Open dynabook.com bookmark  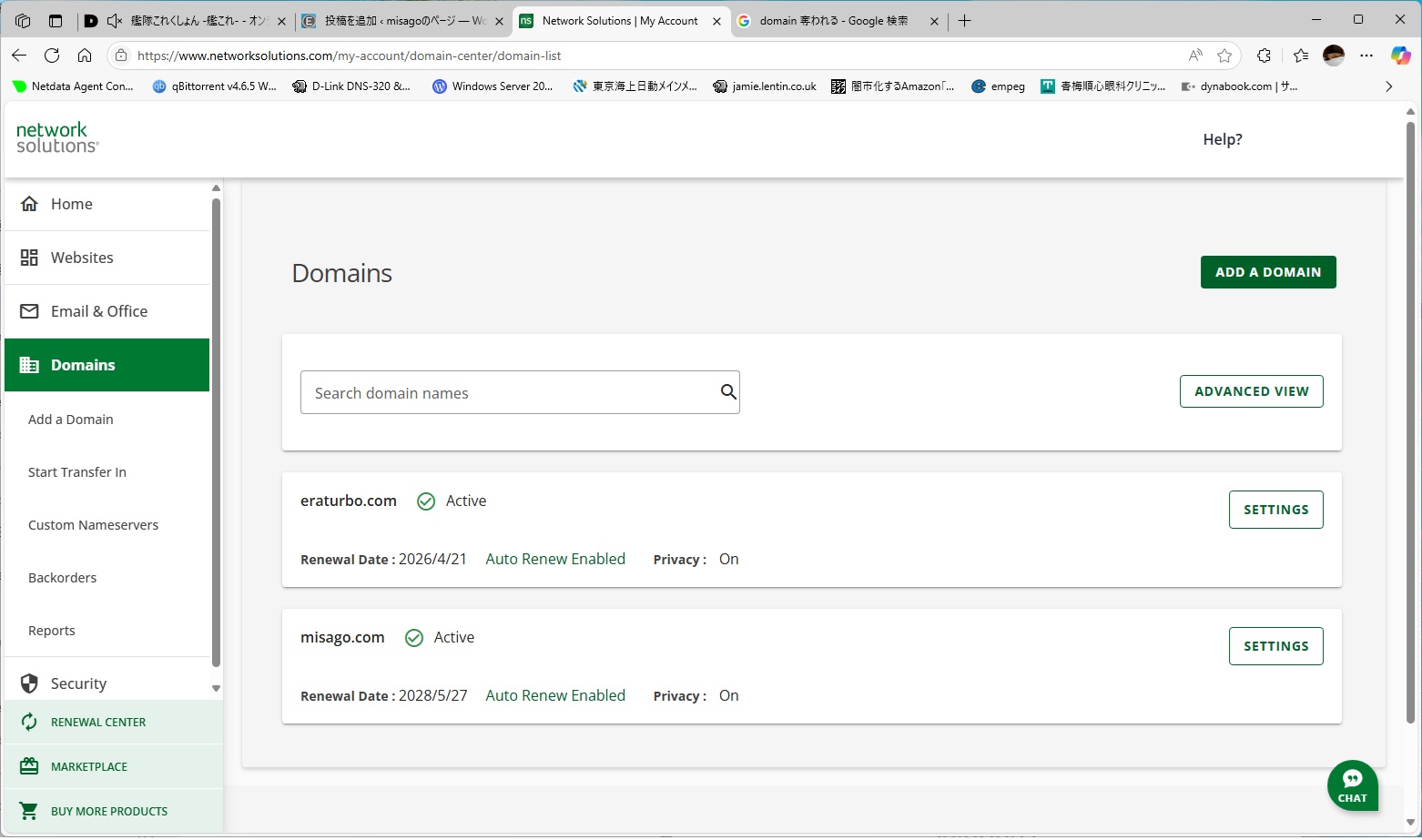pos(1239,86)
